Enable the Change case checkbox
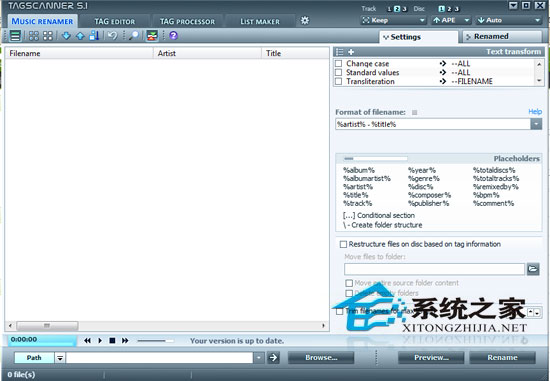 point(339,64)
